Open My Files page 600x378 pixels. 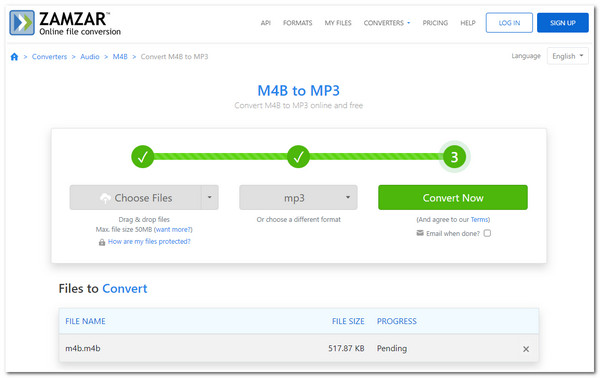coord(338,23)
